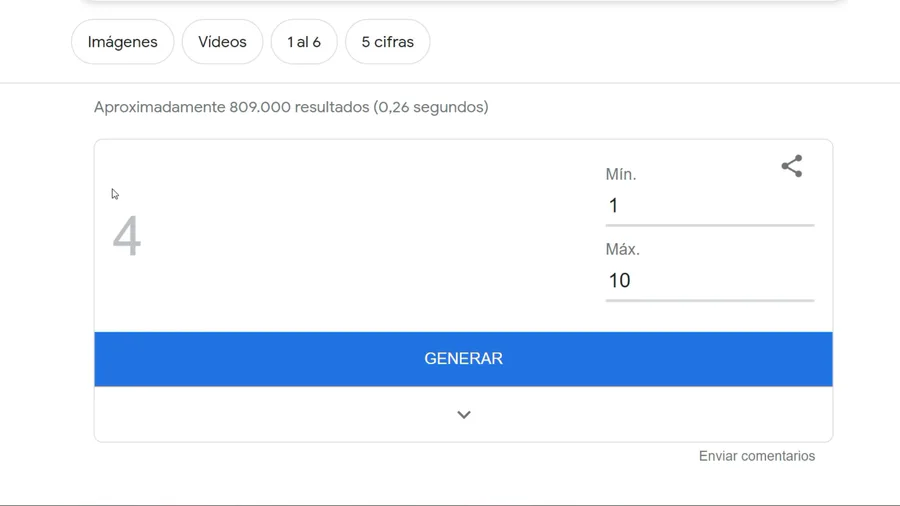Select the '1 al 6' suggestion chip
This screenshot has height=506, width=900.
pyautogui.click(x=304, y=42)
